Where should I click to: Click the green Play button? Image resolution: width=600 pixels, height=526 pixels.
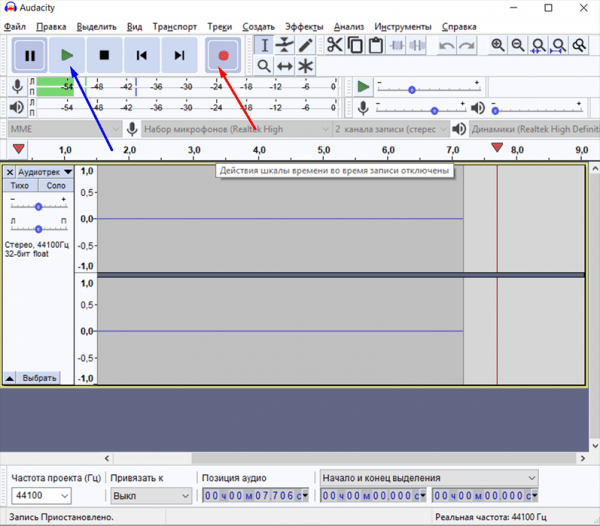tap(67, 55)
